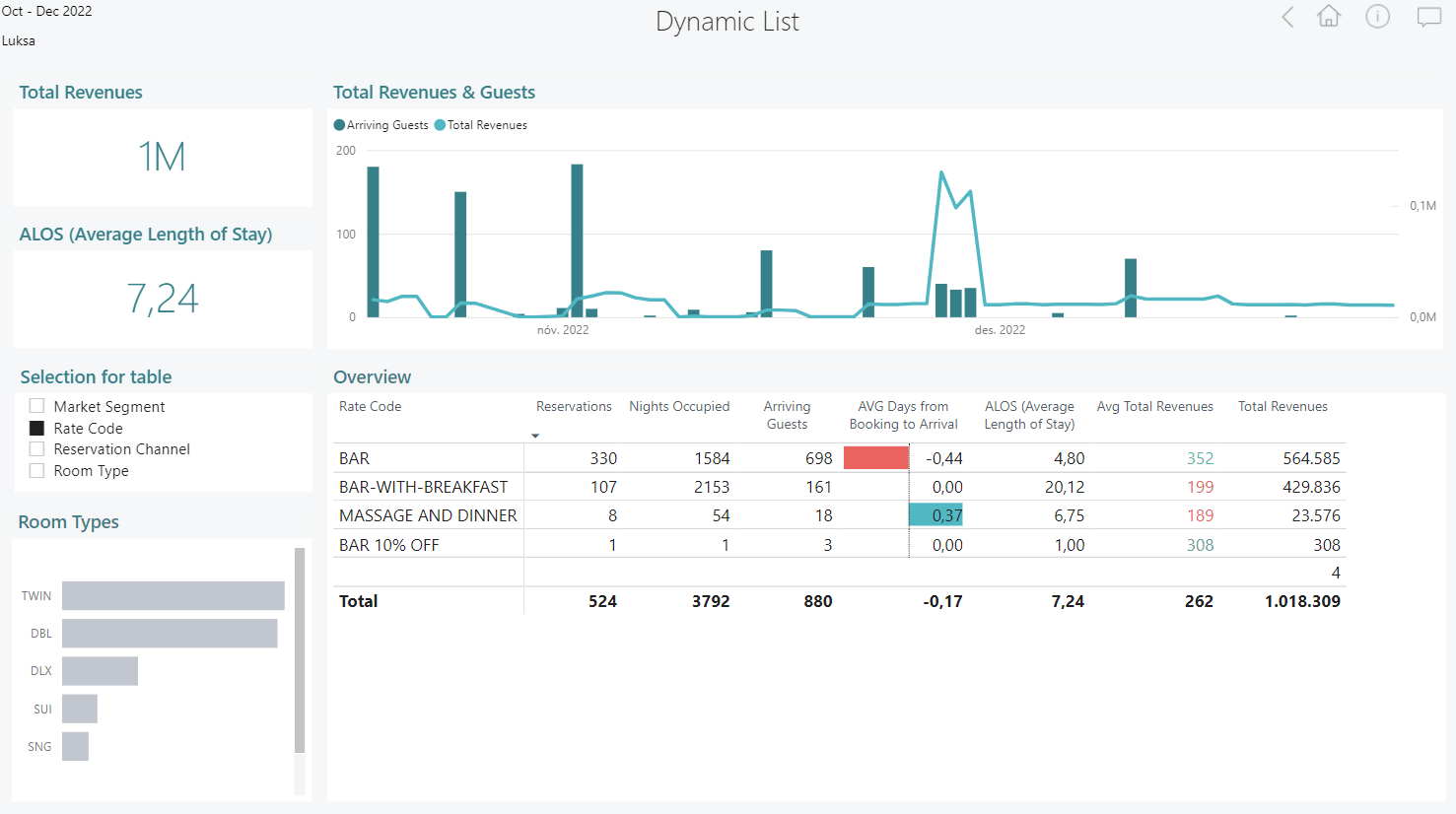The image size is (1456, 814).
Task: Click the back arrow icon
Action: click(1287, 17)
